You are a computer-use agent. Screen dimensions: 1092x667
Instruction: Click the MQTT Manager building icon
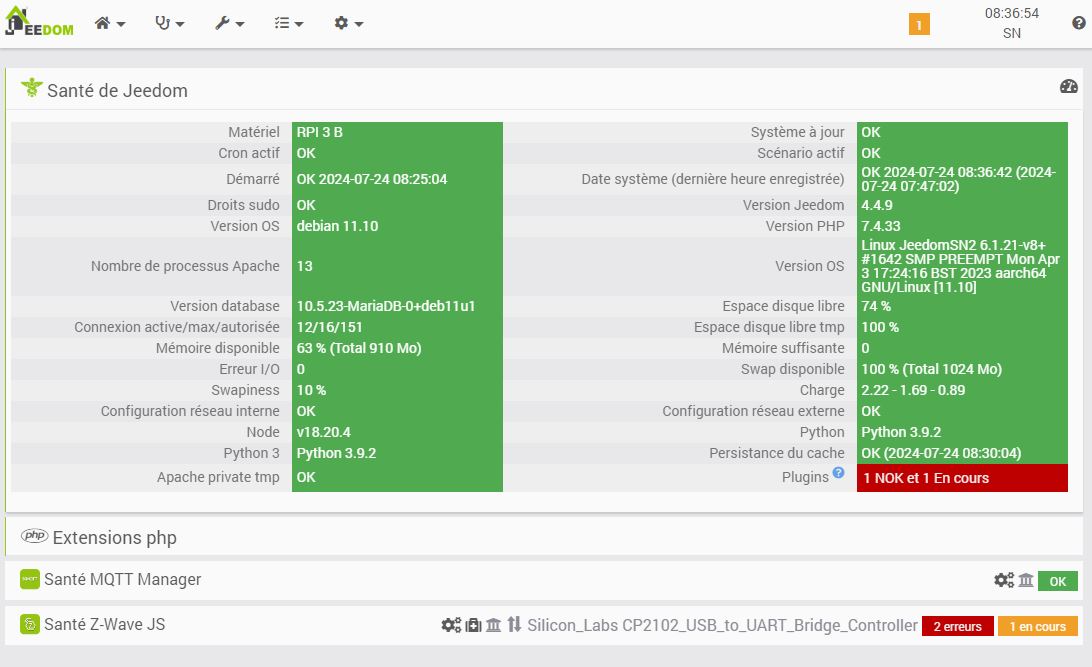[x=1026, y=580]
